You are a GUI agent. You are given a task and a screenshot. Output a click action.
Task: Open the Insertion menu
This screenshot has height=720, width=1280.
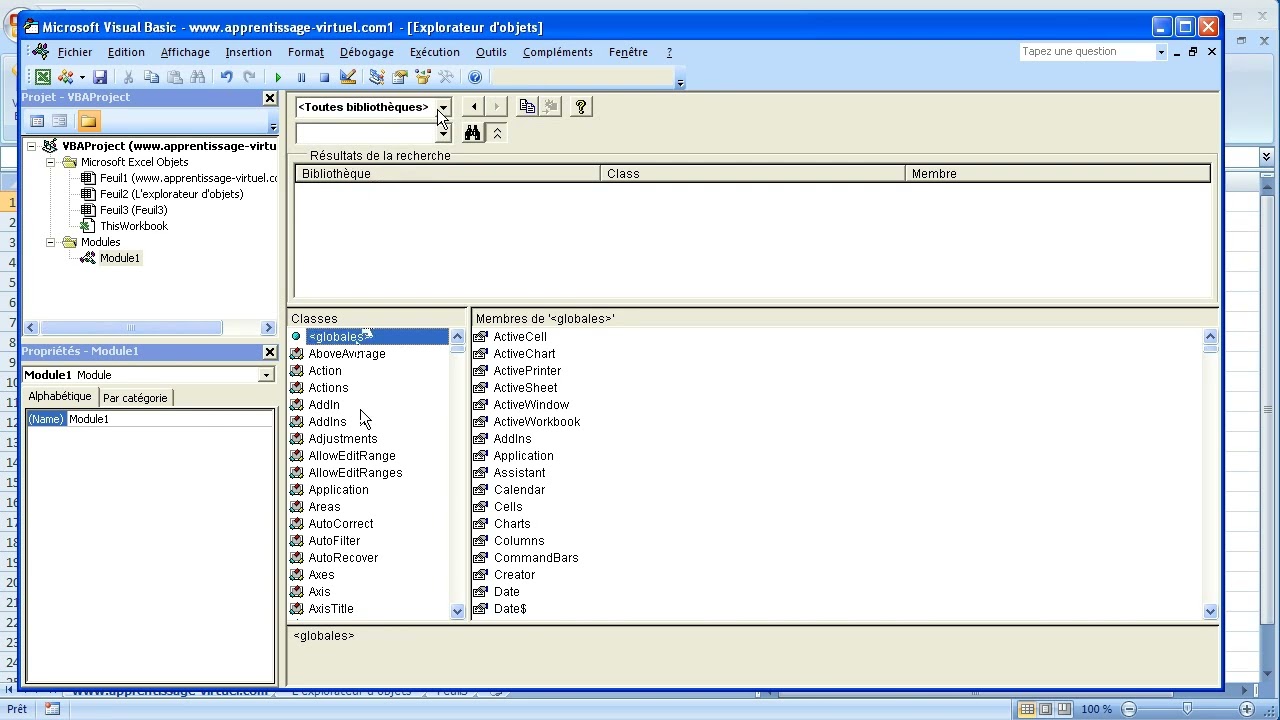click(x=248, y=52)
